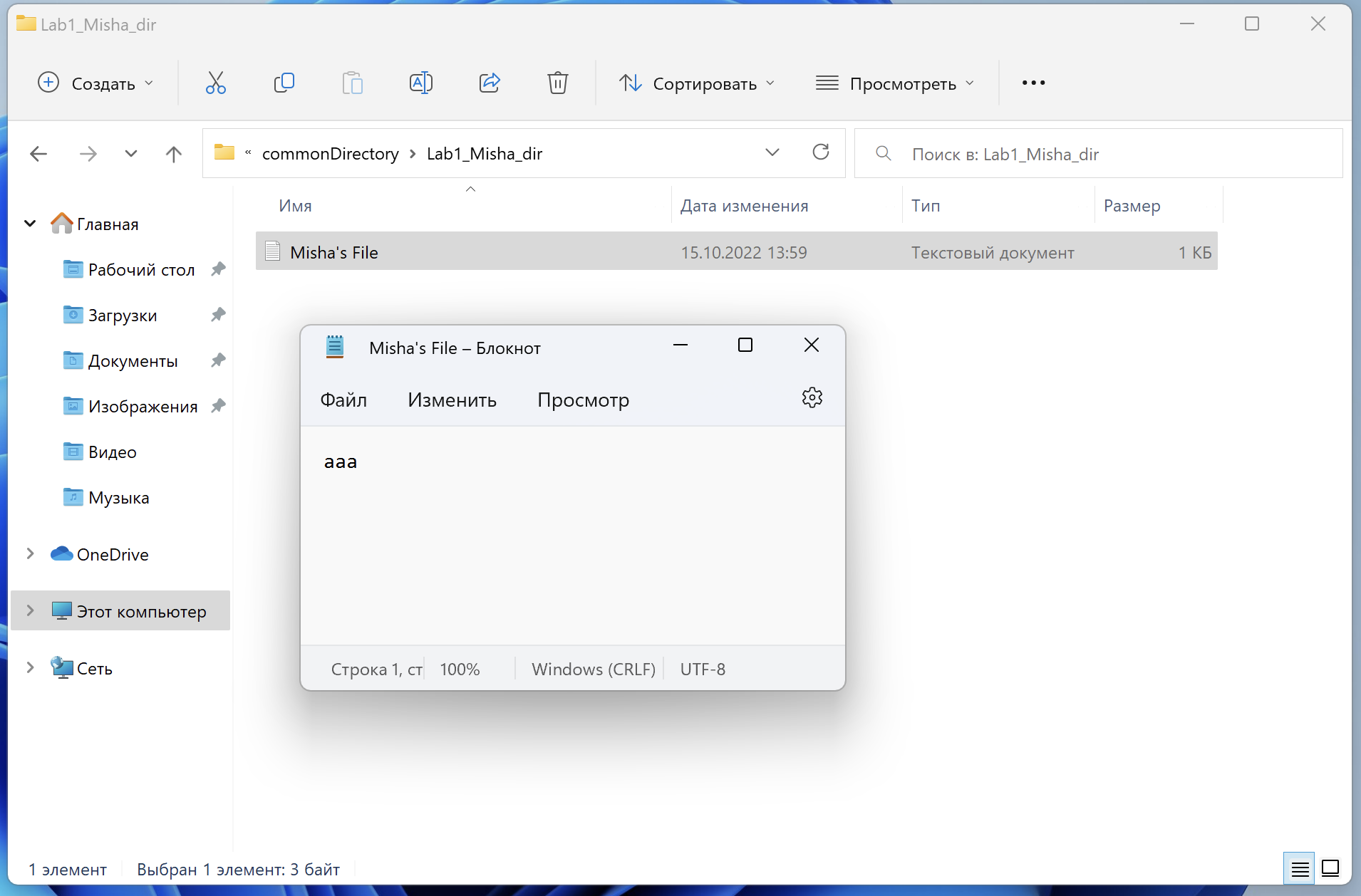Click the Copy icon in toolbar
Viewport: 1361px width, 896px height.
(x=284, y=83)
